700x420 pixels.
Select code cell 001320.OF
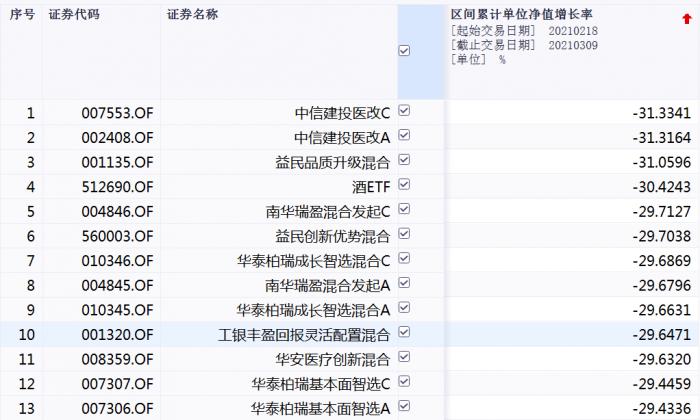coord(117,334)
